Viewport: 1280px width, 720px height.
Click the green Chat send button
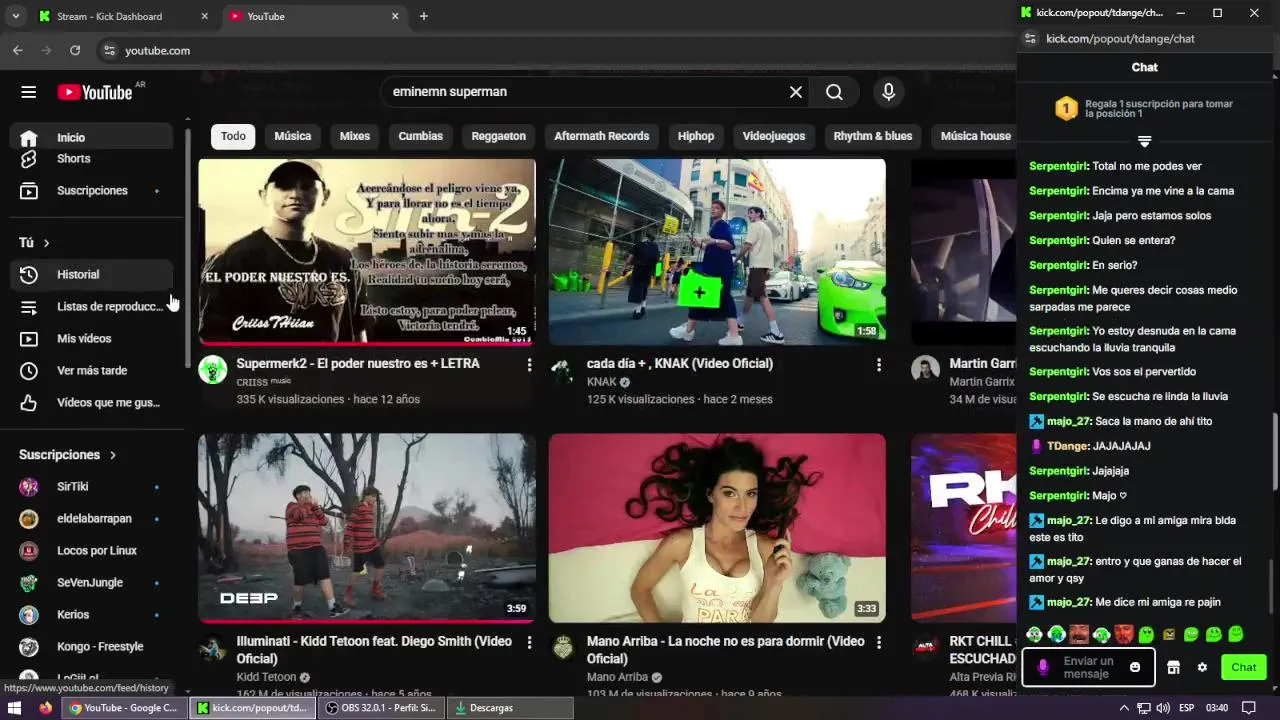[1244, 667]
